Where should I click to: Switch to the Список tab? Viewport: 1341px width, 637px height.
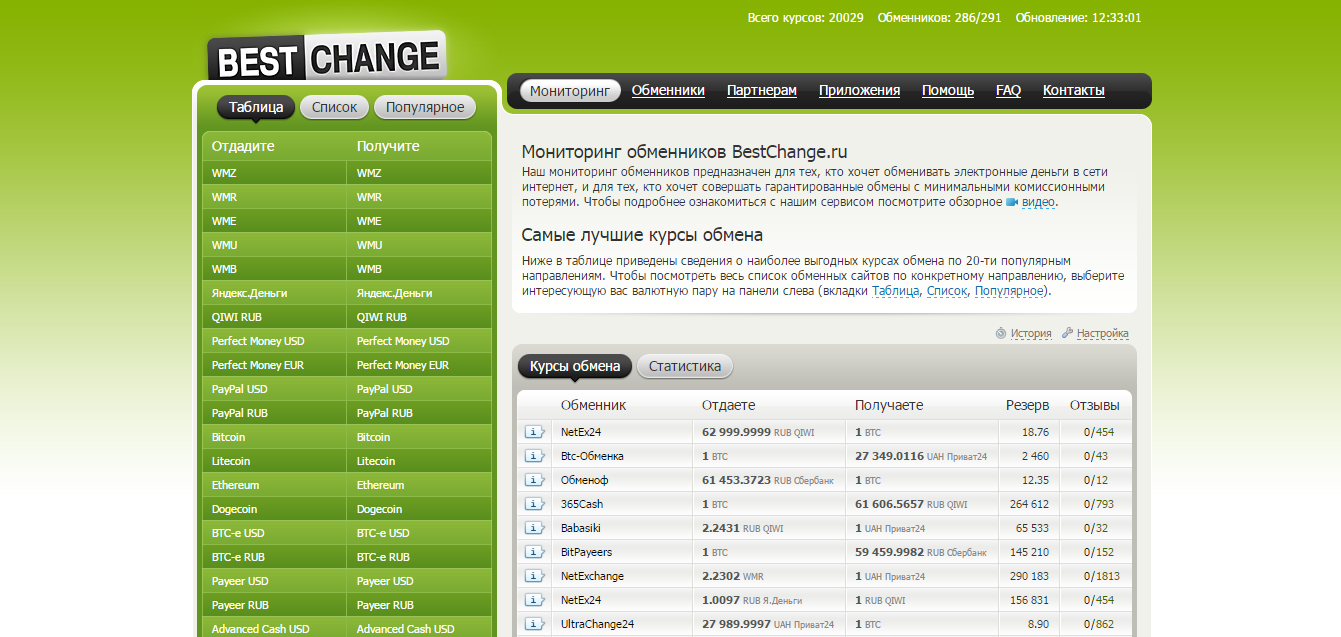334,107
